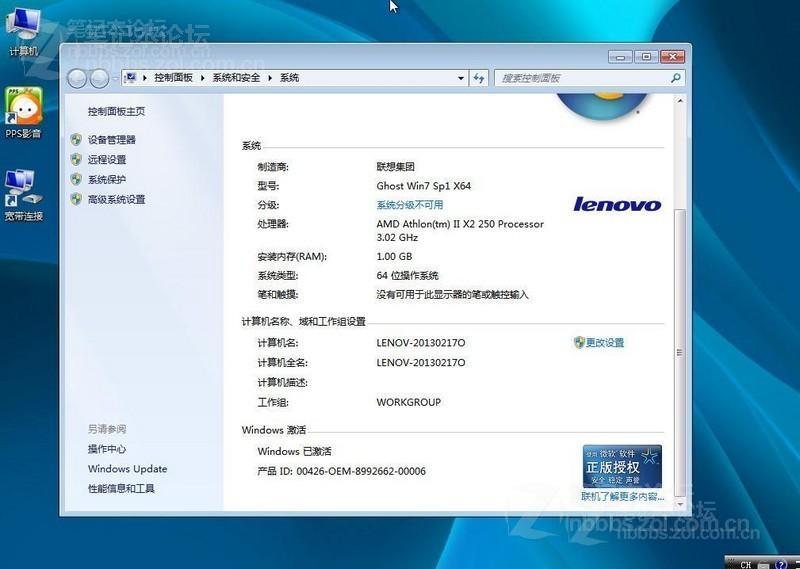Click the Back navigation arrow button
Screen dimensions: 800x569
click(x=77, y=78)
